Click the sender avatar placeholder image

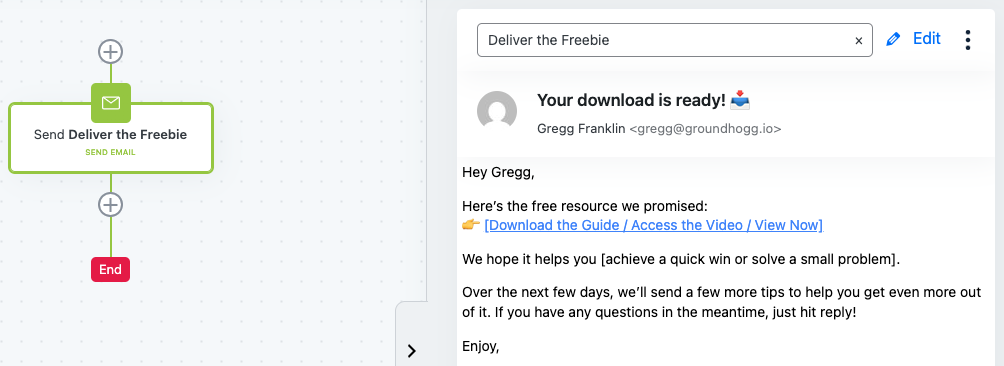click(497, 111)
